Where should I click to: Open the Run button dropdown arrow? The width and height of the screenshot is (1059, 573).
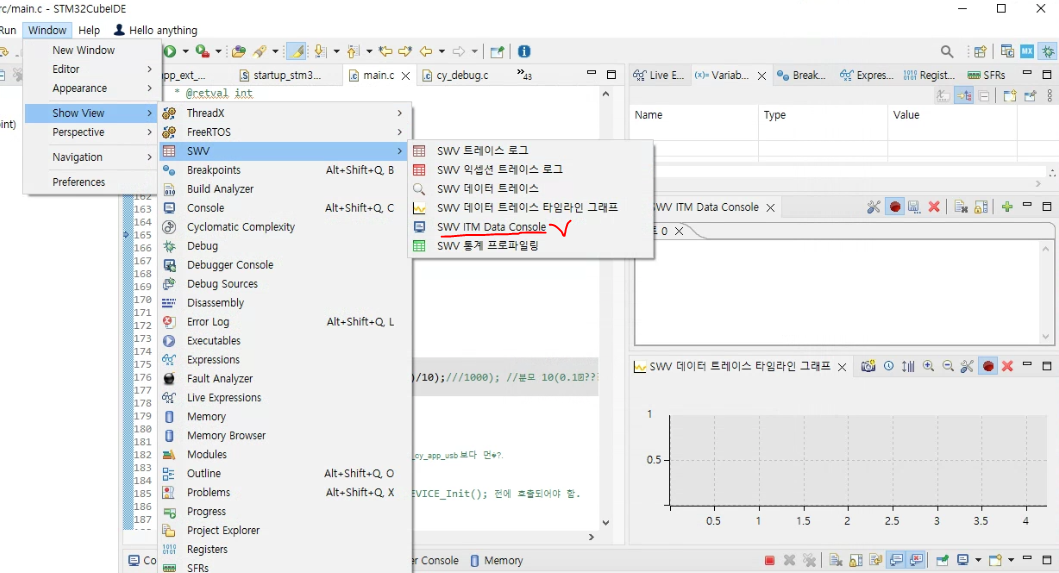click(x=185, y=51)
